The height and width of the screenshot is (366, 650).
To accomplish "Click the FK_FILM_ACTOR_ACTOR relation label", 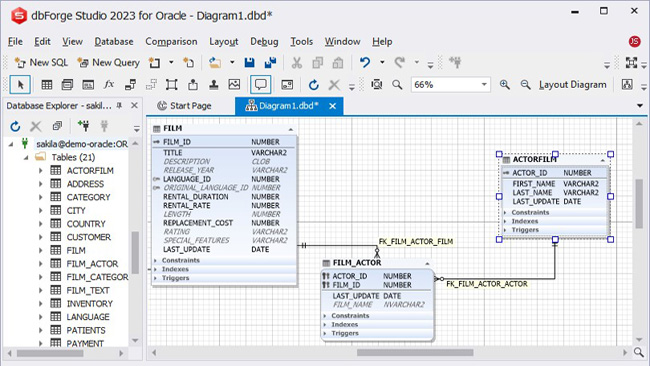I will tap(487, 284).
